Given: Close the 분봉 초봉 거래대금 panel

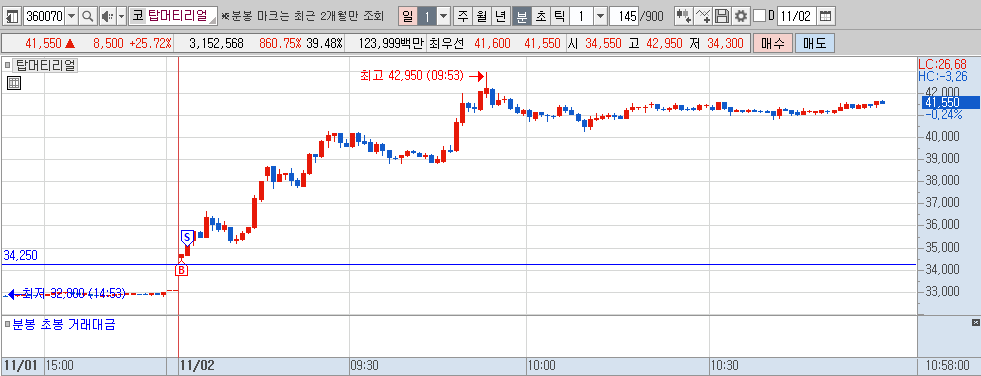Looking at the screenshot, I should pos(975,322).
